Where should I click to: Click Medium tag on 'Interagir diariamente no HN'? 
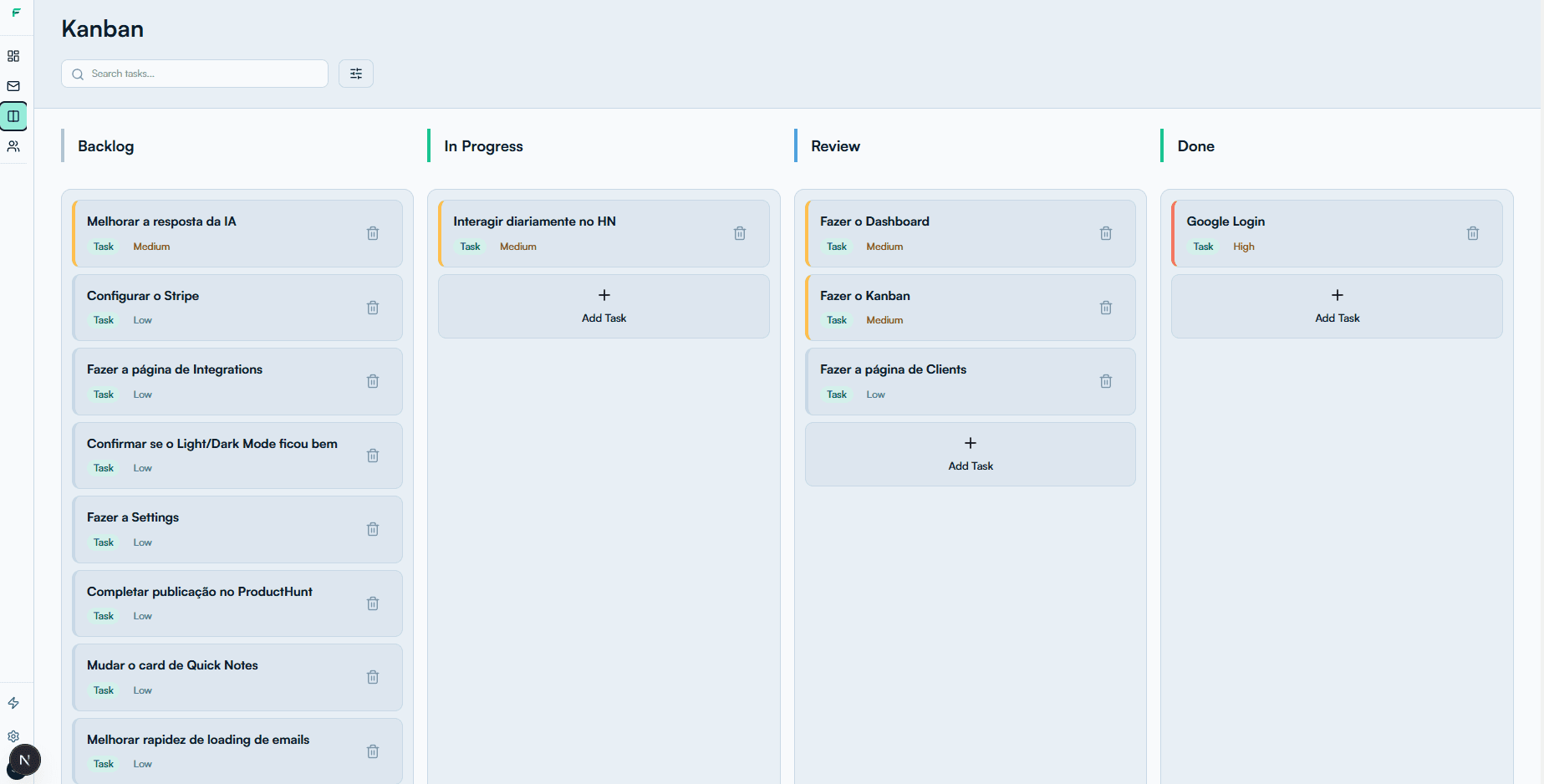tap(518, 247)
